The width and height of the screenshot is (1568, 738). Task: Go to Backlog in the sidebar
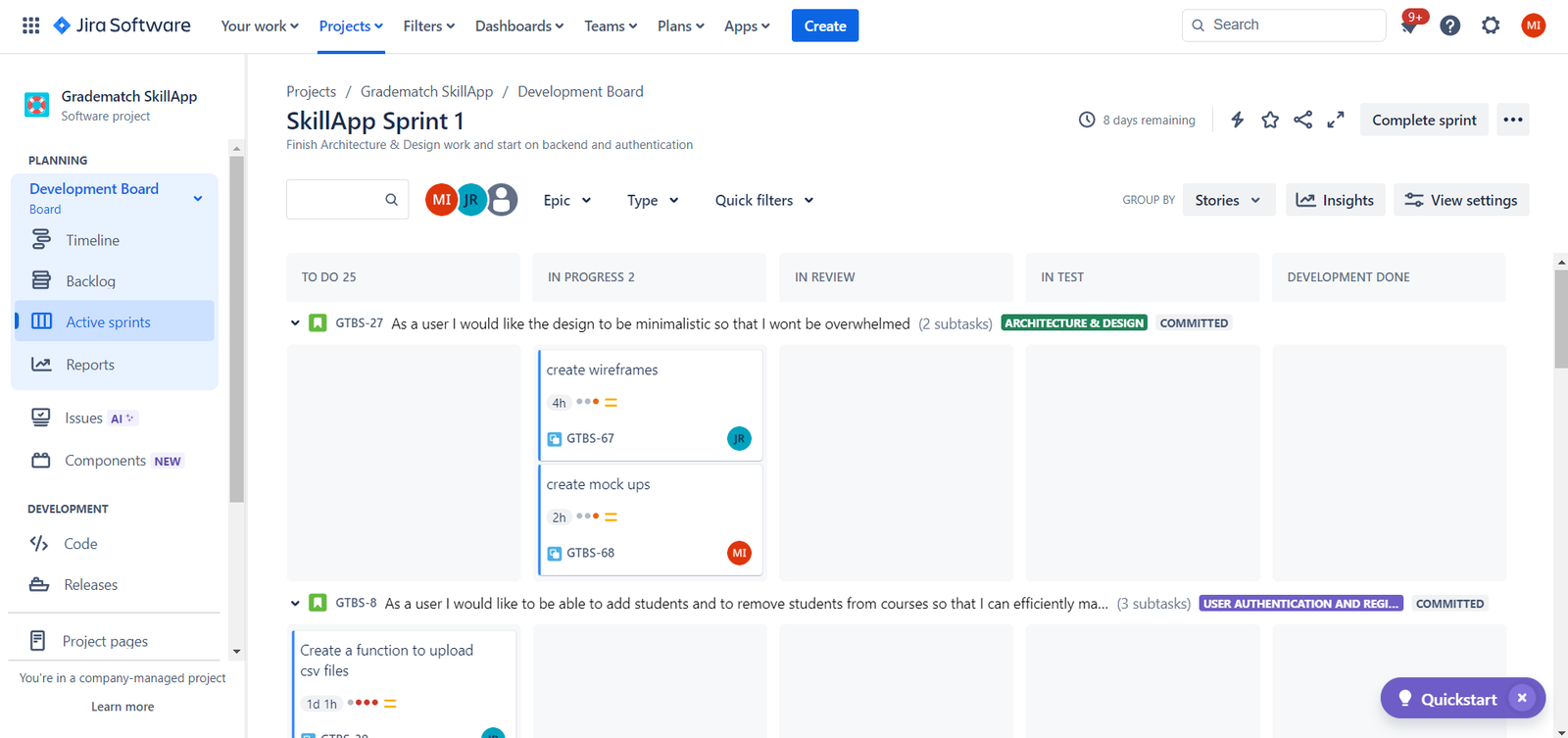(116, 281)
